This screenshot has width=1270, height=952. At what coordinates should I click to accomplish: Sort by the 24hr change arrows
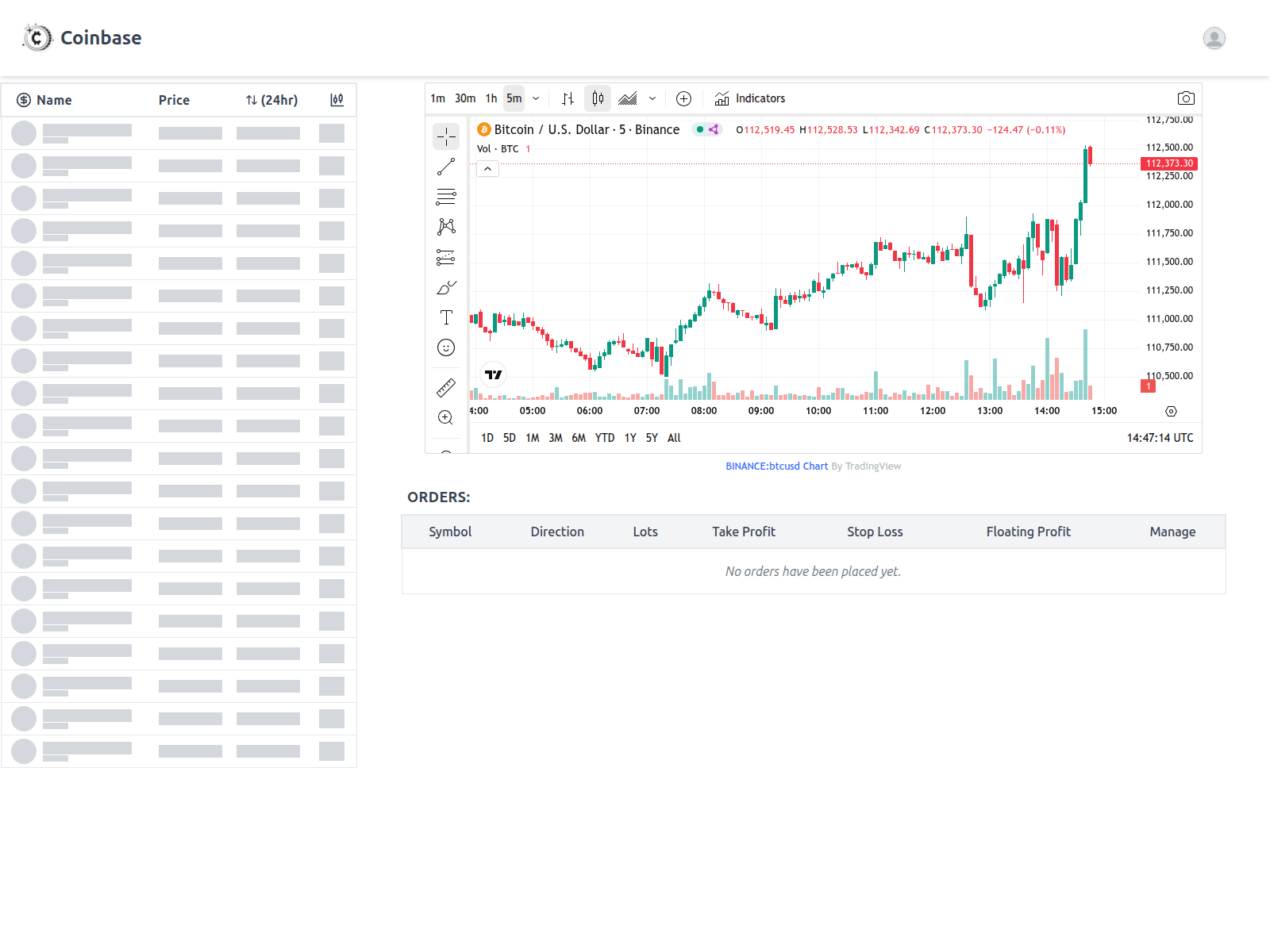(251, 100)
